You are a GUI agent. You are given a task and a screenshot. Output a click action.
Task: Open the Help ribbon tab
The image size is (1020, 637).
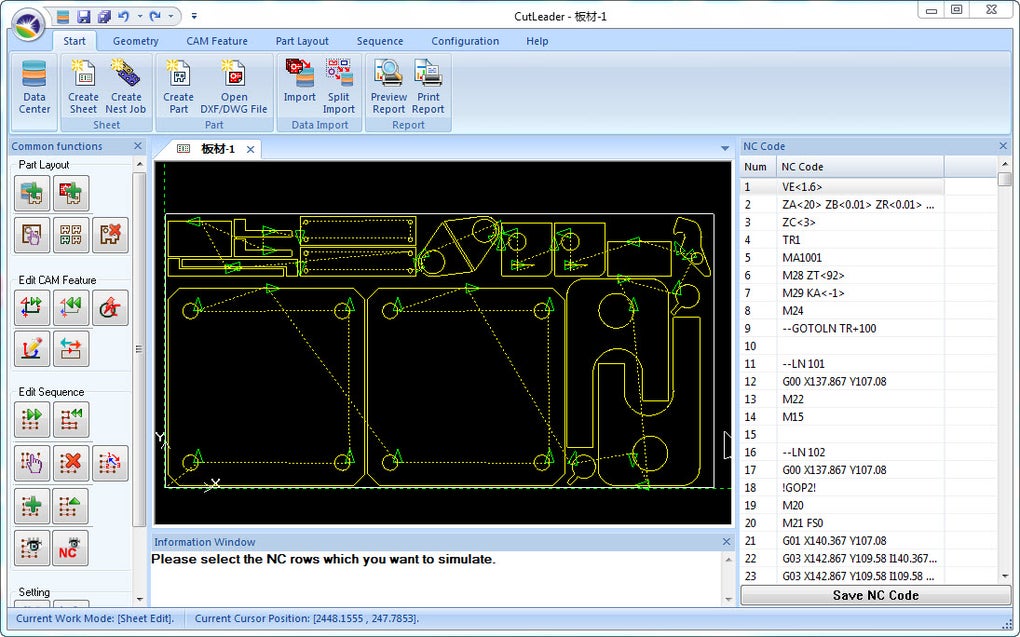[x=537, y=41]
